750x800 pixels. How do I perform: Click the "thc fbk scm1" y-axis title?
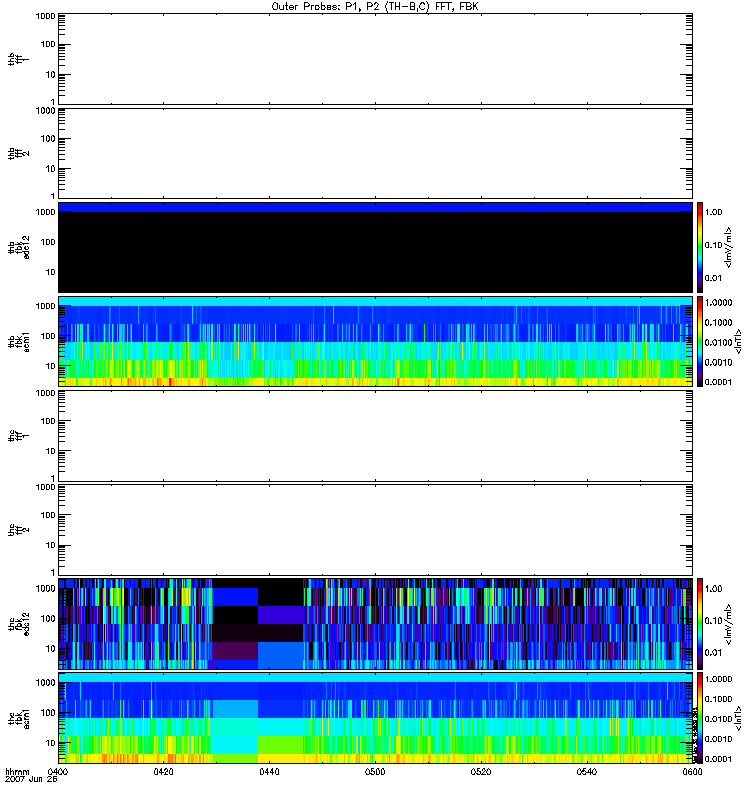click(x=19, y=717)
